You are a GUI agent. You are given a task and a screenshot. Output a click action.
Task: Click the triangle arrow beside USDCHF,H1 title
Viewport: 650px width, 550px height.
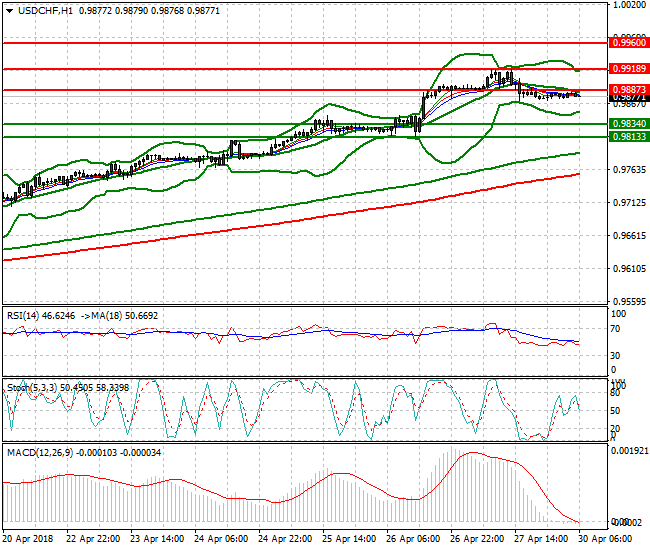10,11
